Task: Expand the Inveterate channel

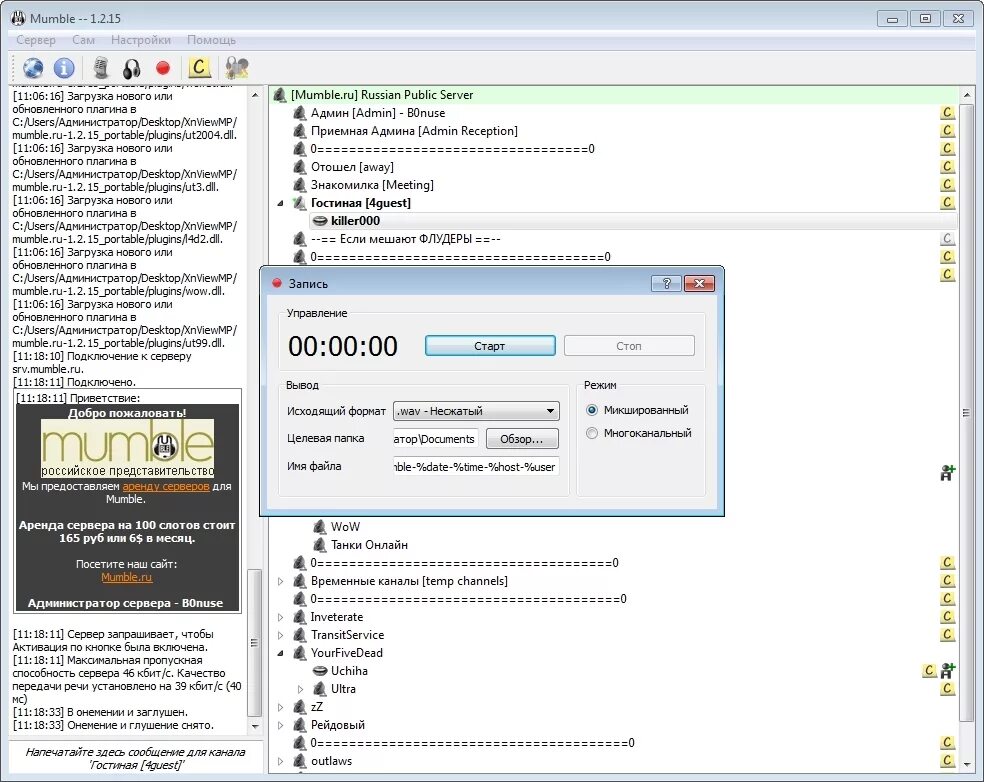Action: pos(281,617)
